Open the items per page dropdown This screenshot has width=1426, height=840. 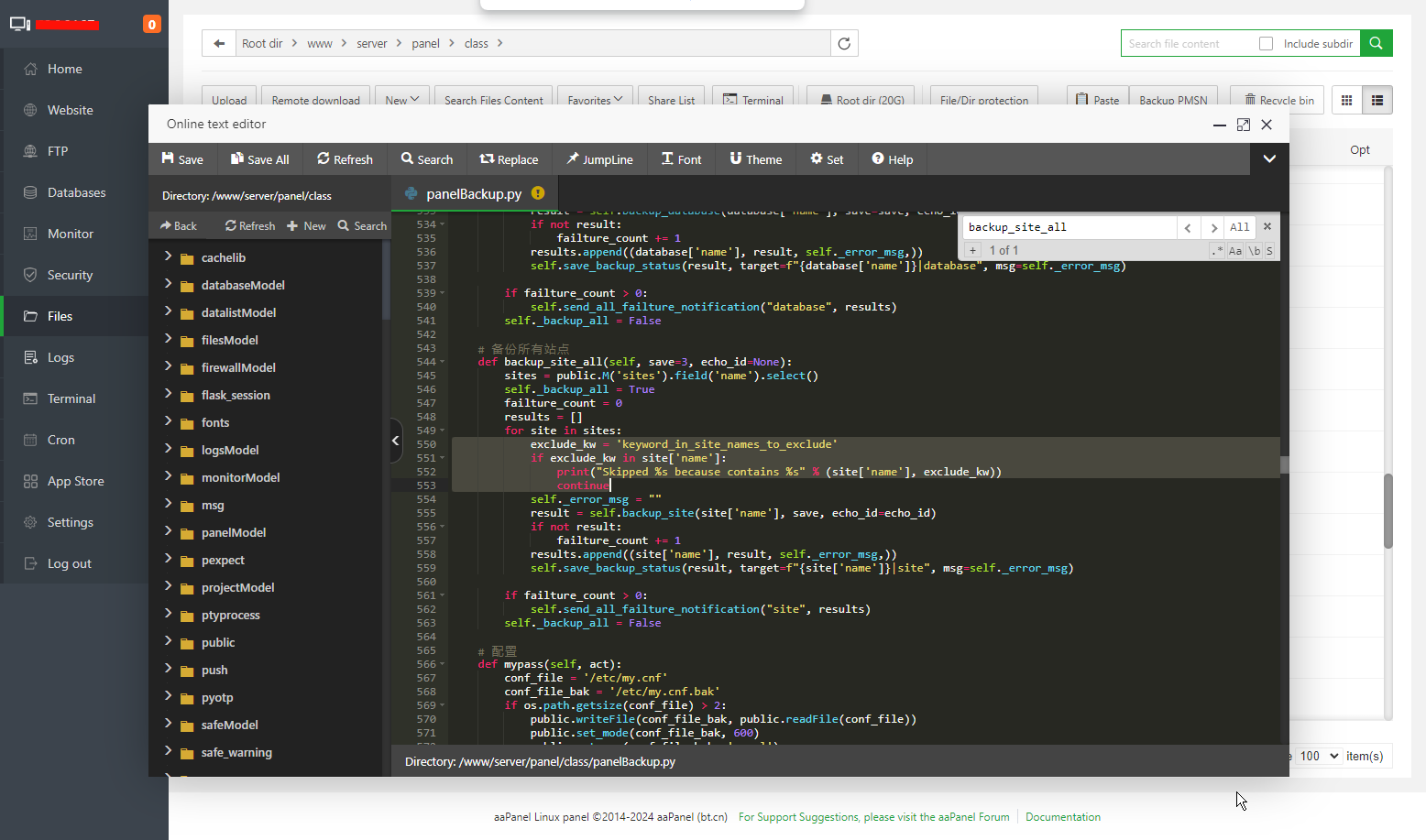(1319, 756)
